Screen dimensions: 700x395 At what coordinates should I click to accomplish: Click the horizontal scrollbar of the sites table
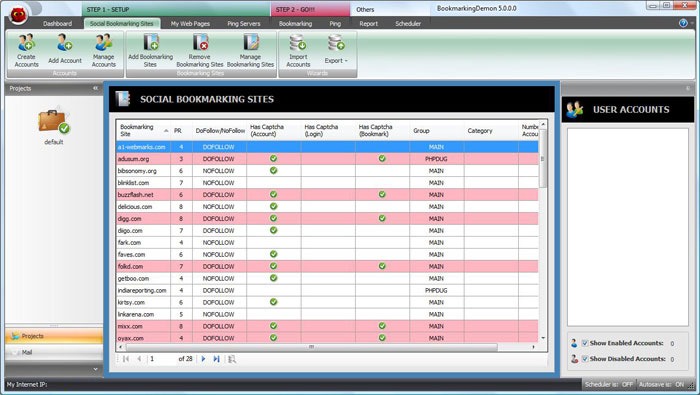pyautogui.click(x=311, y=347)
